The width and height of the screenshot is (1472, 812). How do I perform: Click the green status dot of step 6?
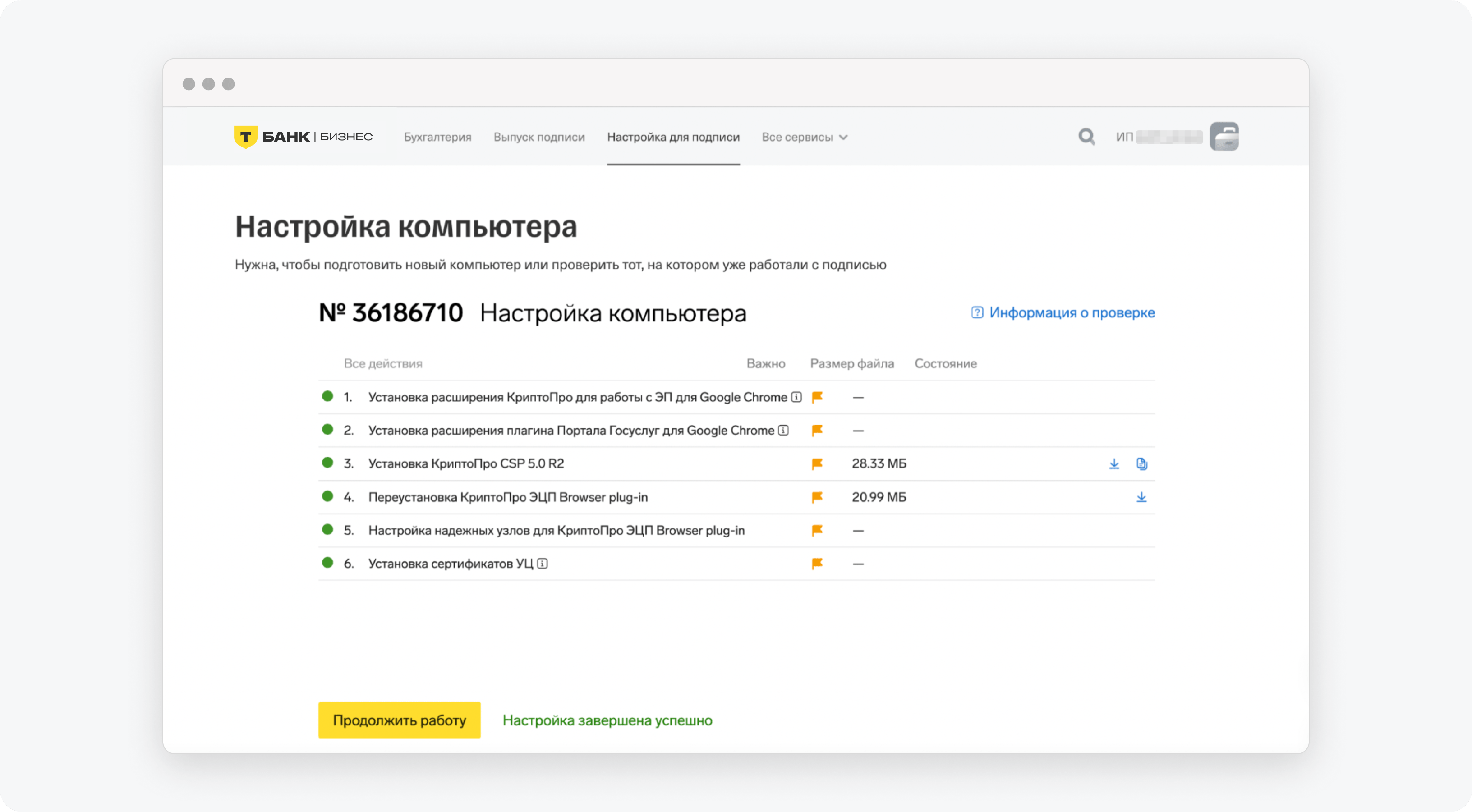pyautogui.click(x=327, y=562)
